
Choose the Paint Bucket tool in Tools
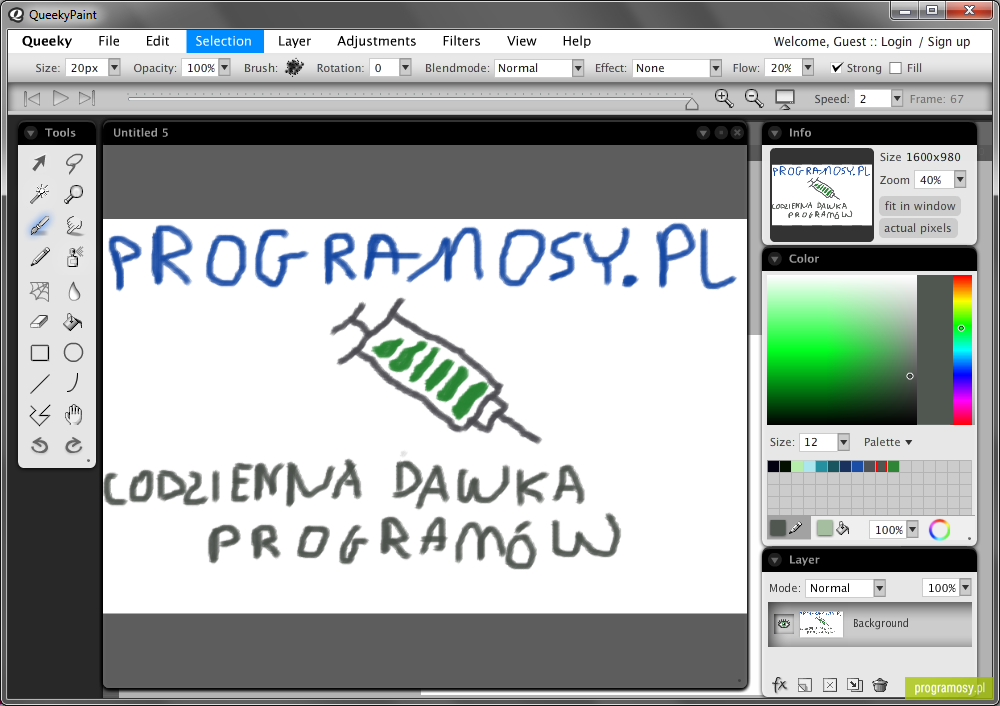pos(73,321)
